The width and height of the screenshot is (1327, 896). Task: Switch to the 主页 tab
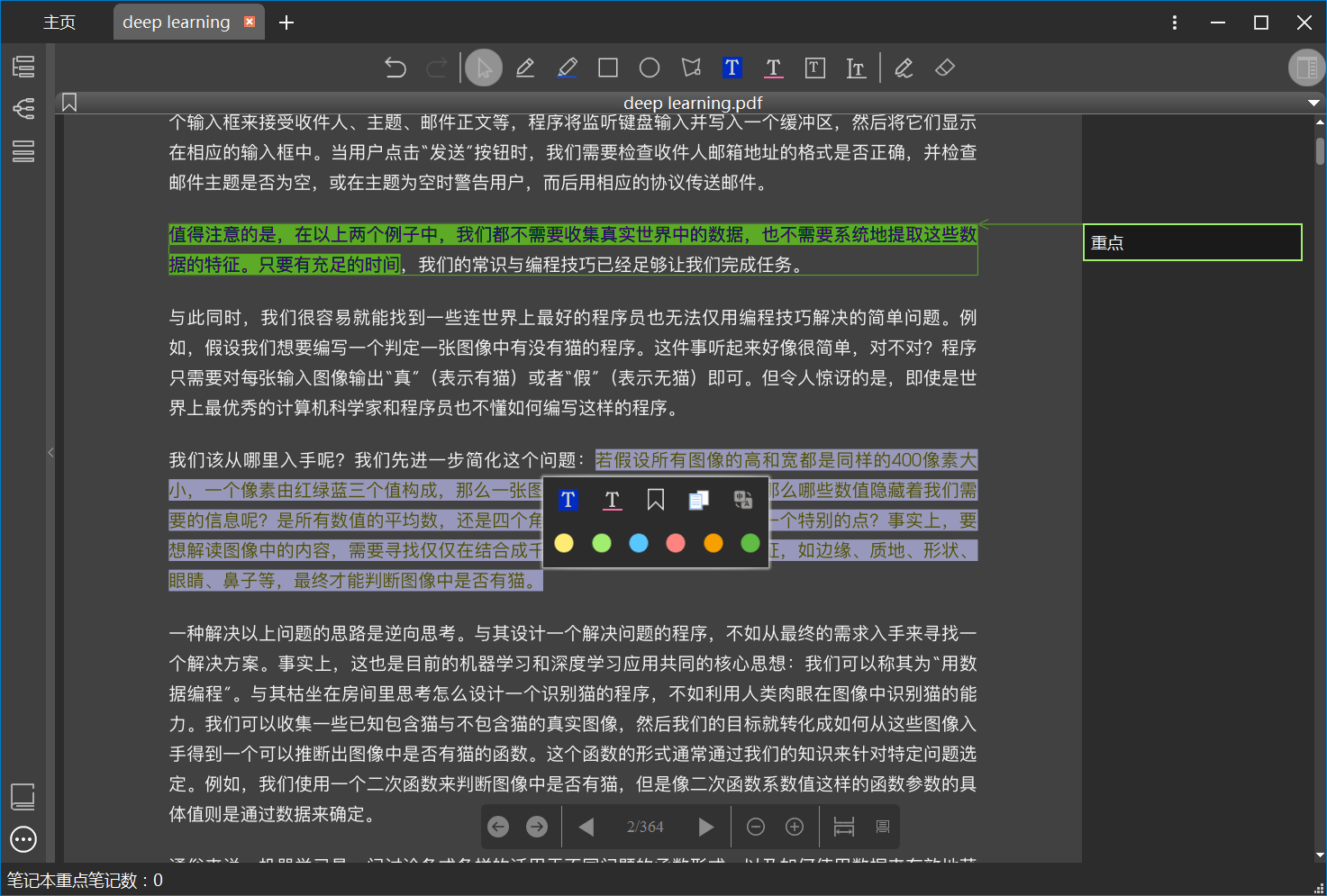tap(59, 22)
